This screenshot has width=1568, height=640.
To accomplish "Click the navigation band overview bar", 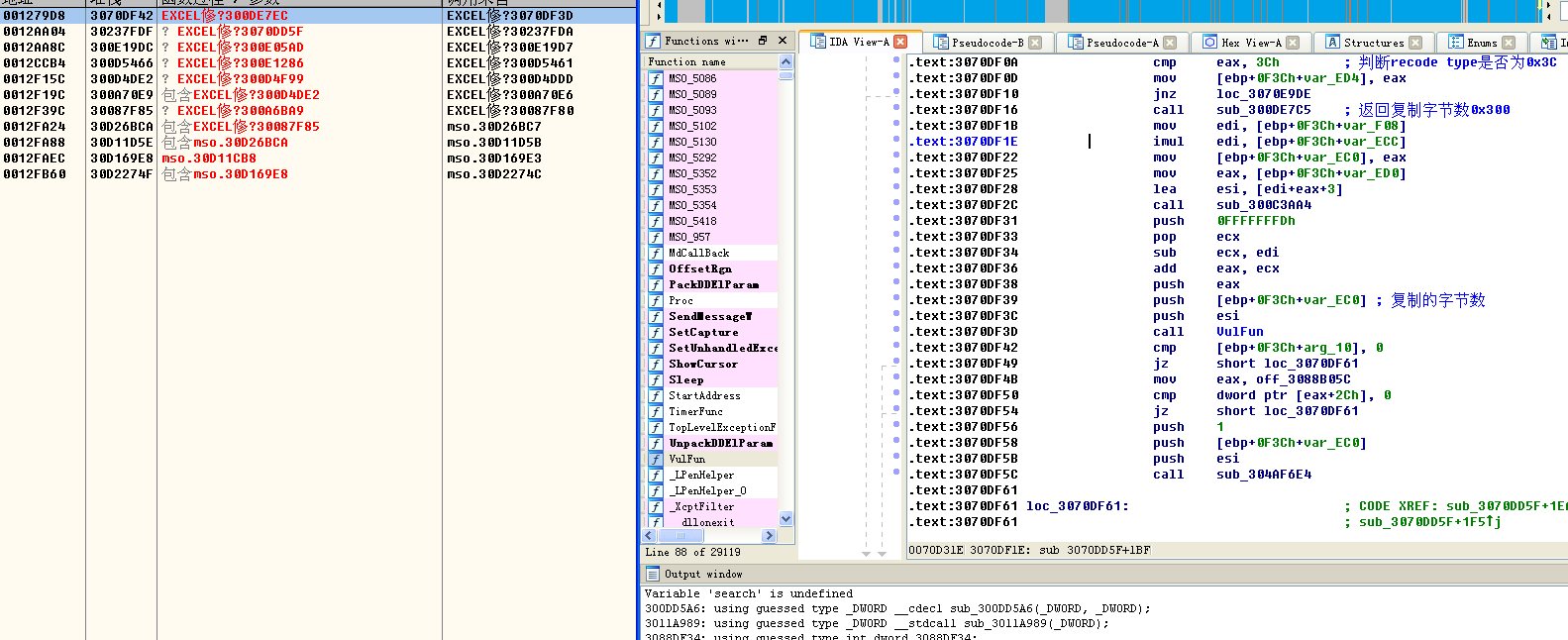I will 1102,11.
